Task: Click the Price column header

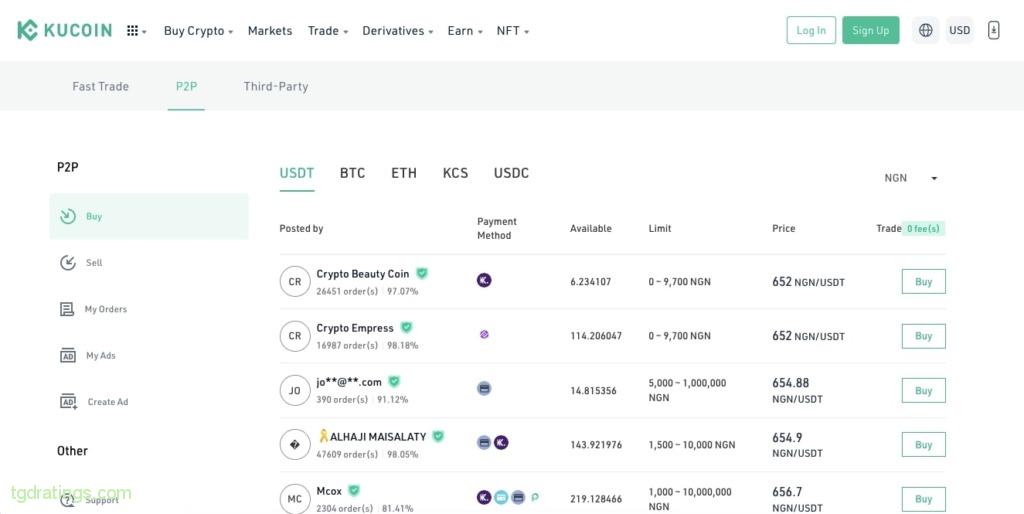Action: point(784,229)
